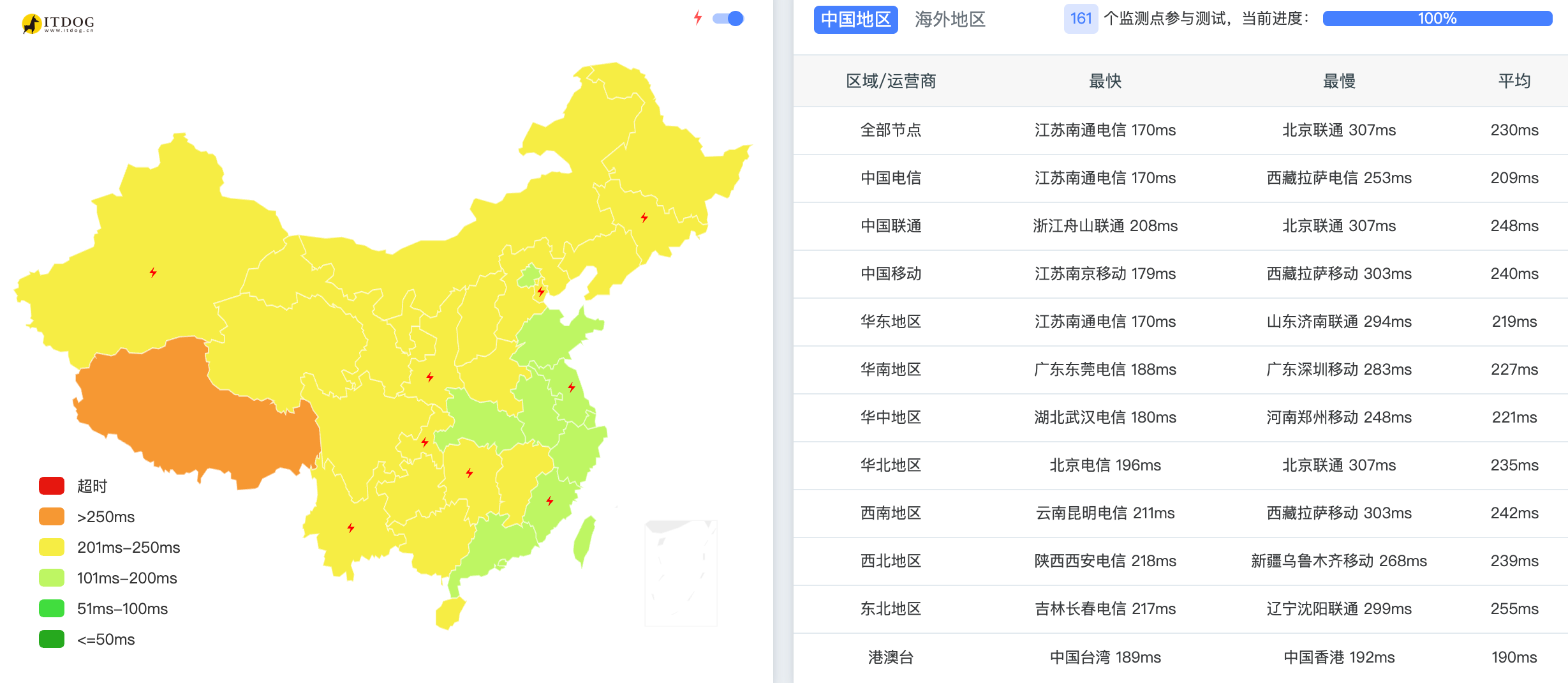Screen dimensions: 1568x683
Task: Click the red lightning icon beside the toggle
Action: (x=698, y=18)
